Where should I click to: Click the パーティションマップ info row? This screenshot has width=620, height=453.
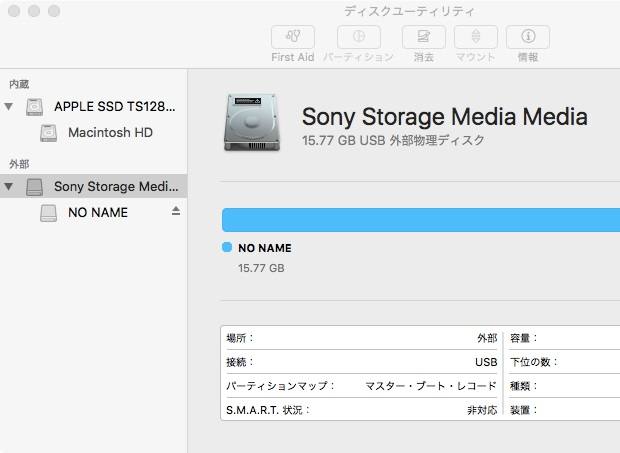pos(360,386)
